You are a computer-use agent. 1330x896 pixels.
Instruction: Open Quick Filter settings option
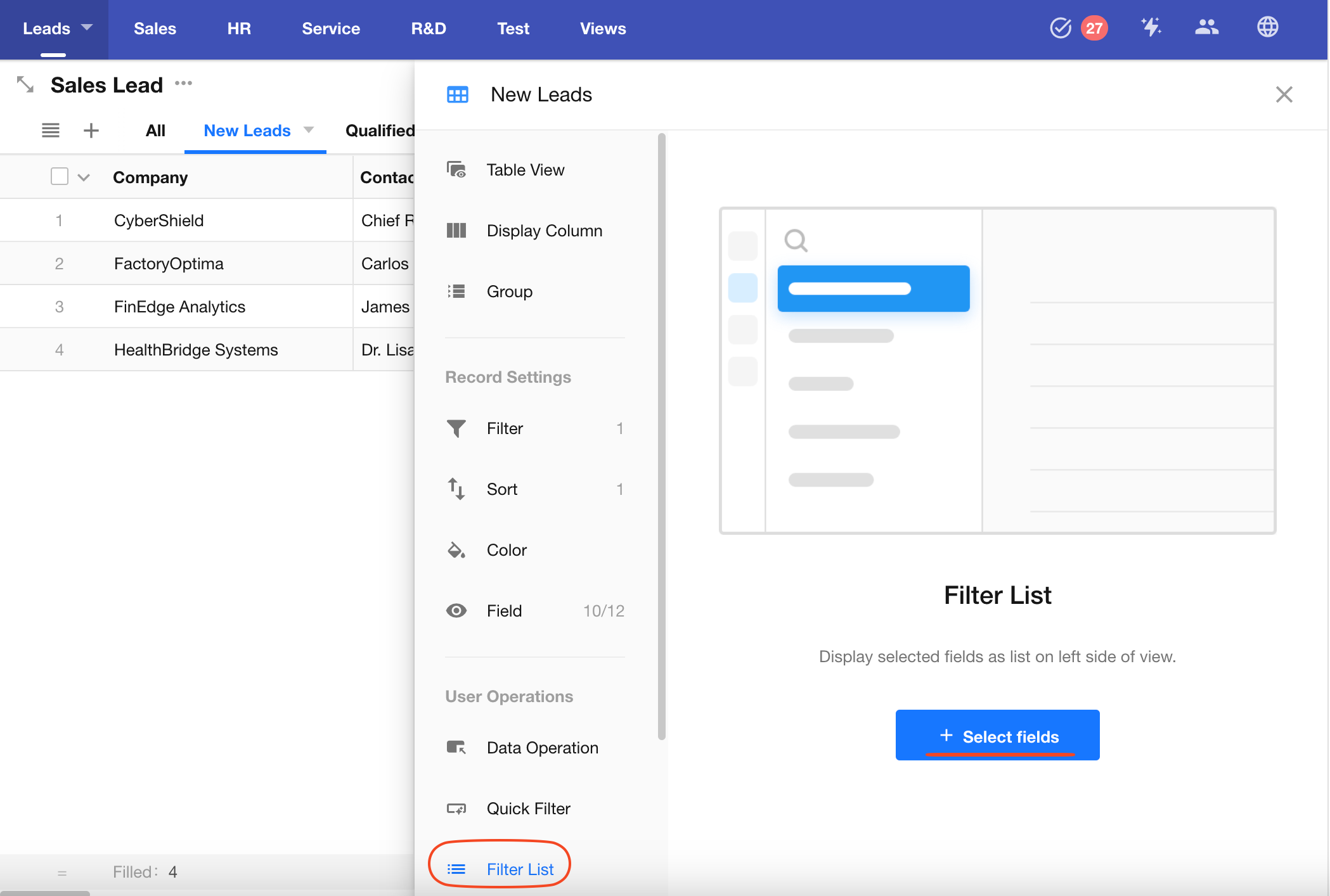(x=528, y=809)
